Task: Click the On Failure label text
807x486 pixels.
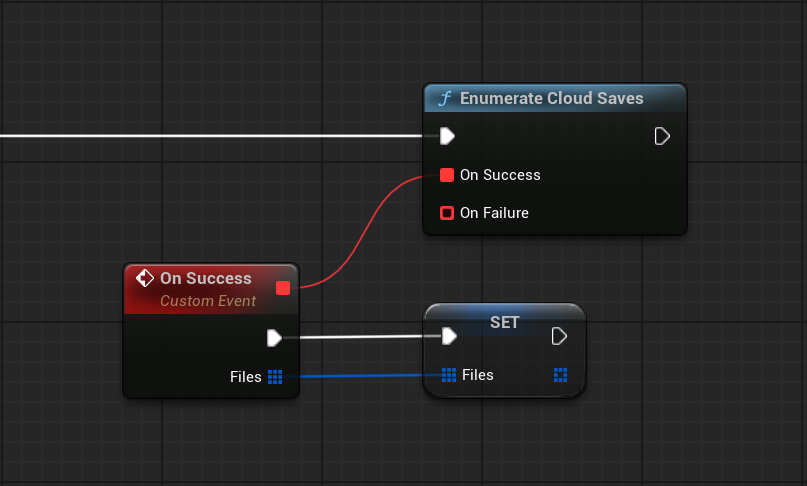Action: pos(494,213)
